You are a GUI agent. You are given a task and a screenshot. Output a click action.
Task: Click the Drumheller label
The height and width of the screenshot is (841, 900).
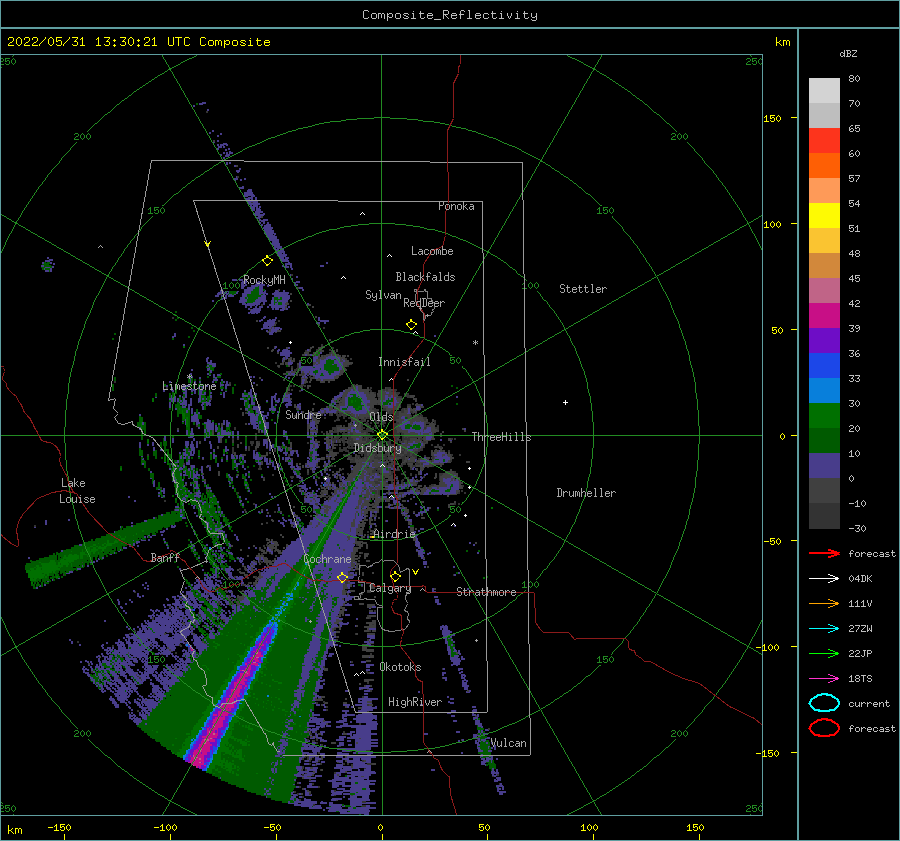point(586,493)
